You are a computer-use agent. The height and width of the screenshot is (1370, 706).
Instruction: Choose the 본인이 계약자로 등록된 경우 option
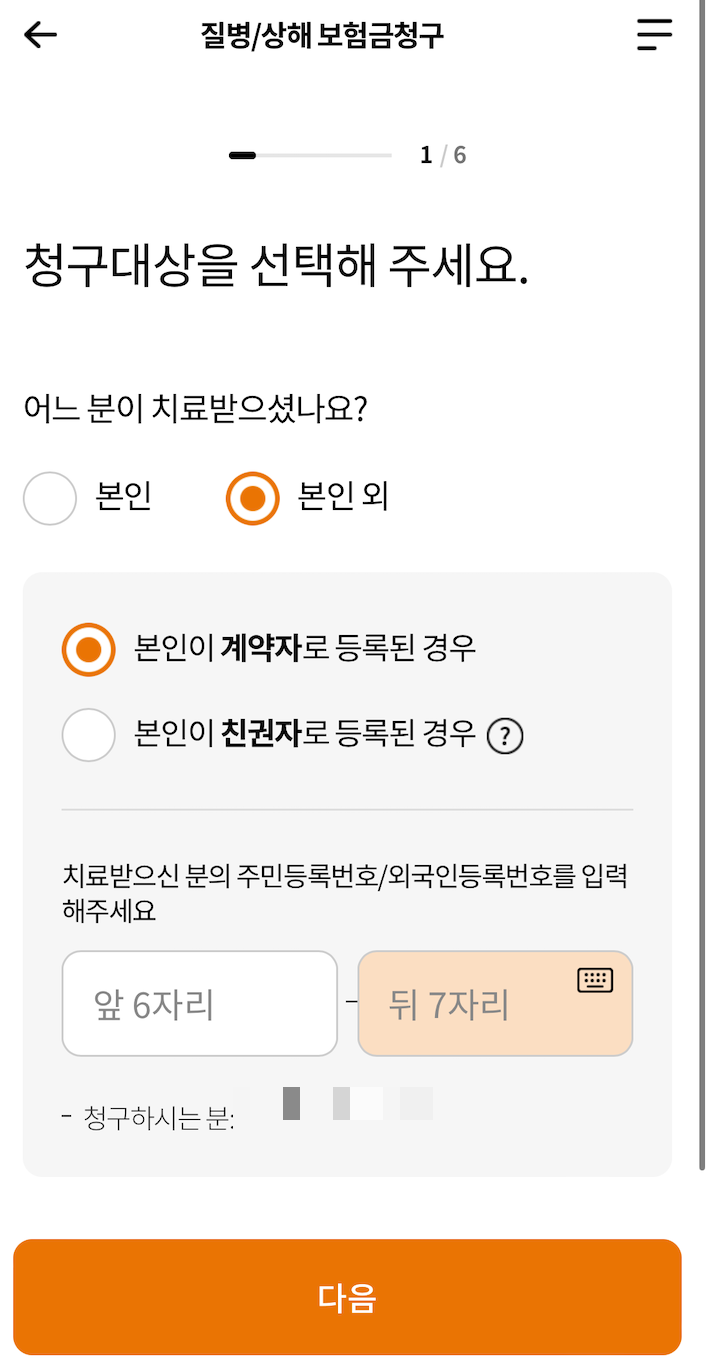point(88,649)
